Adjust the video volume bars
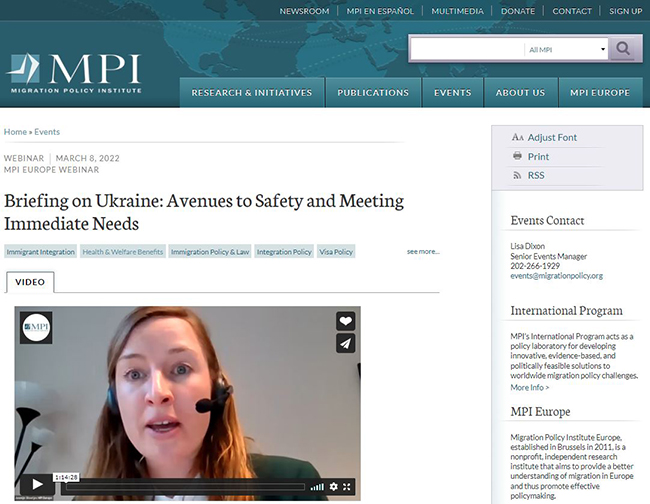This screenshot has width=650, height=504. point(317,487)
